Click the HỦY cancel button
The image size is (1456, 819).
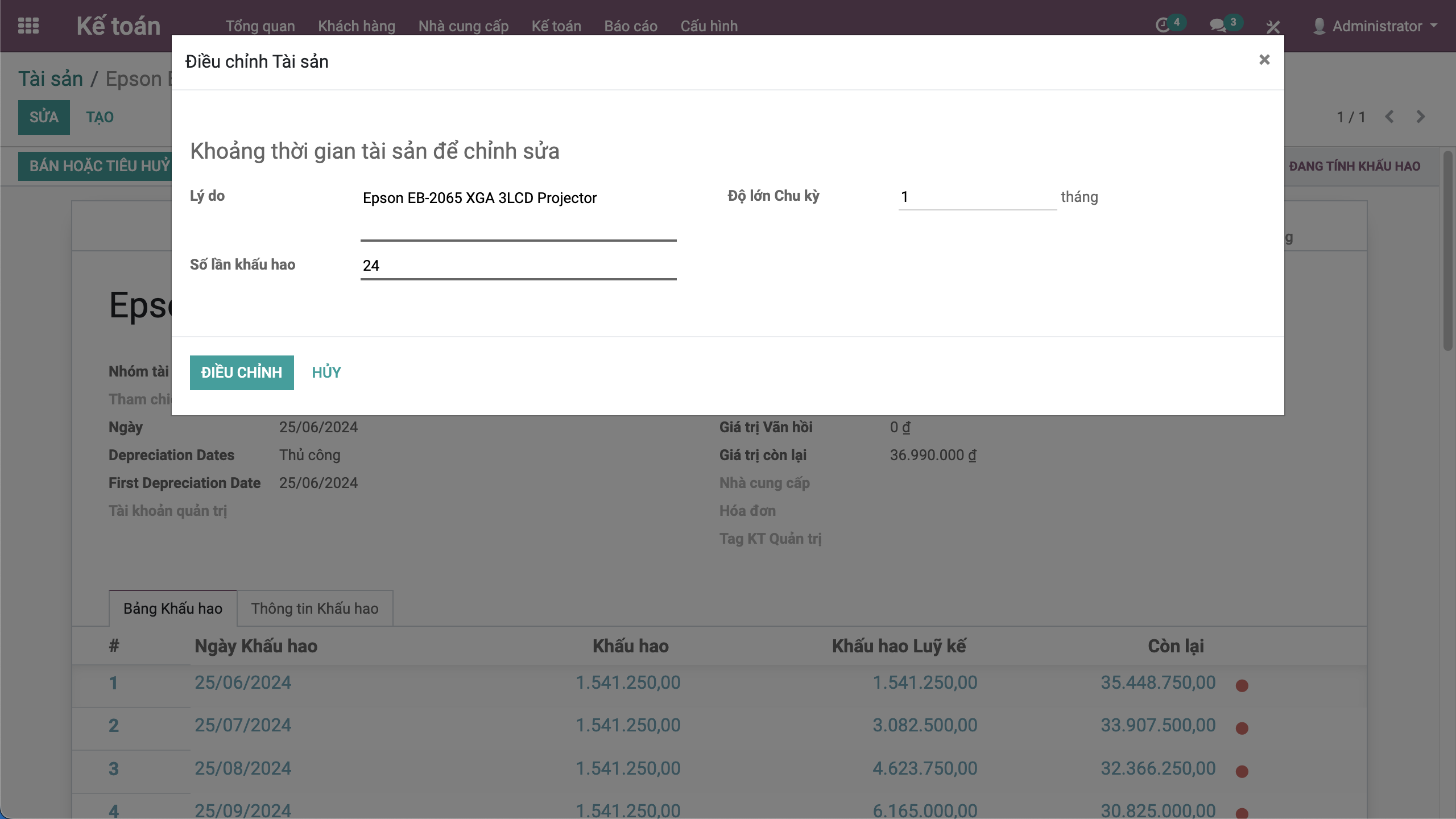click(326, 373)
